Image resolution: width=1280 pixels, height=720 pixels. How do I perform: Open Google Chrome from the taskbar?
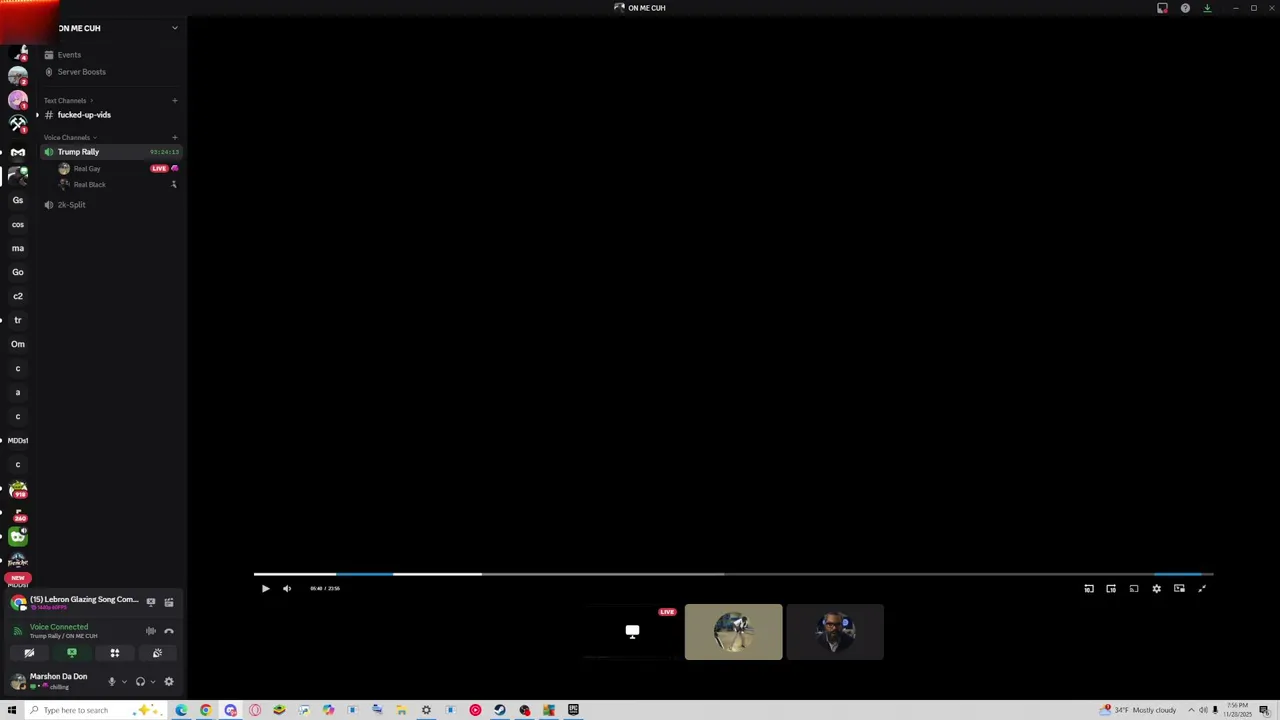click(206, 710)
